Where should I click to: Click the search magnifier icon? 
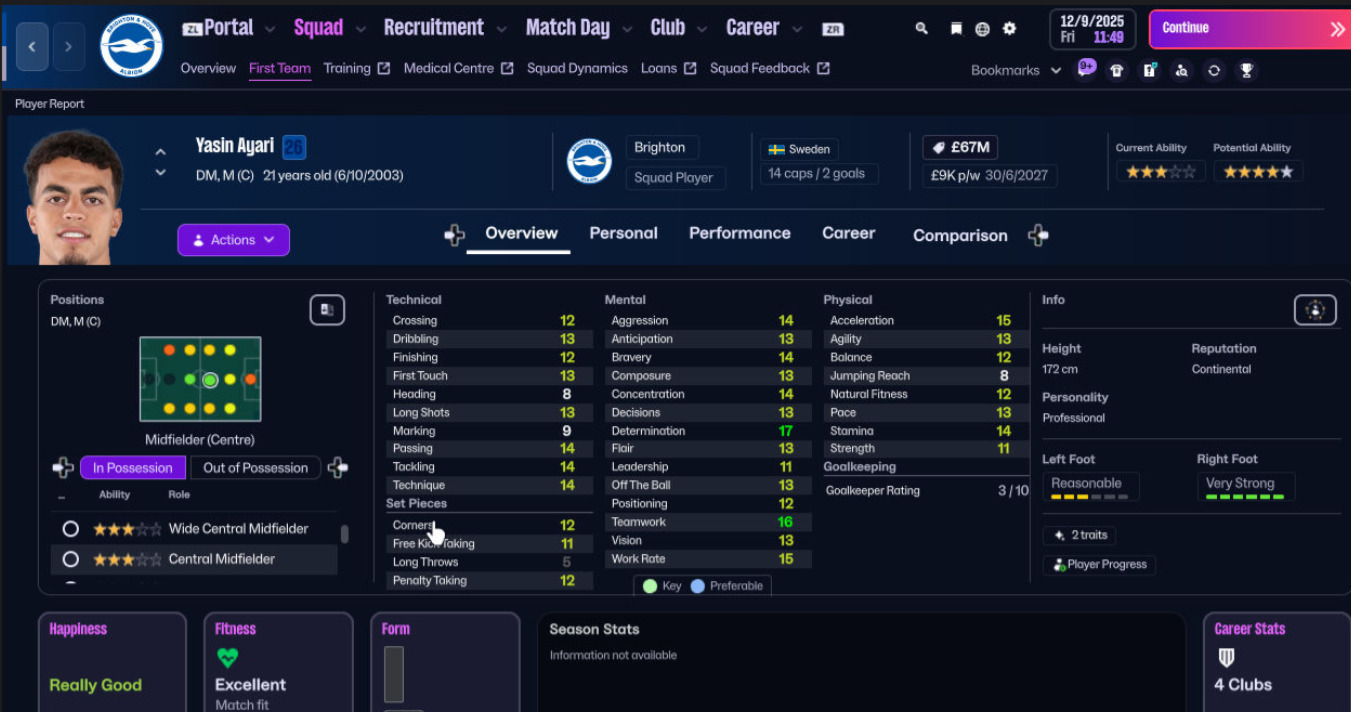[x=921, y=29]
